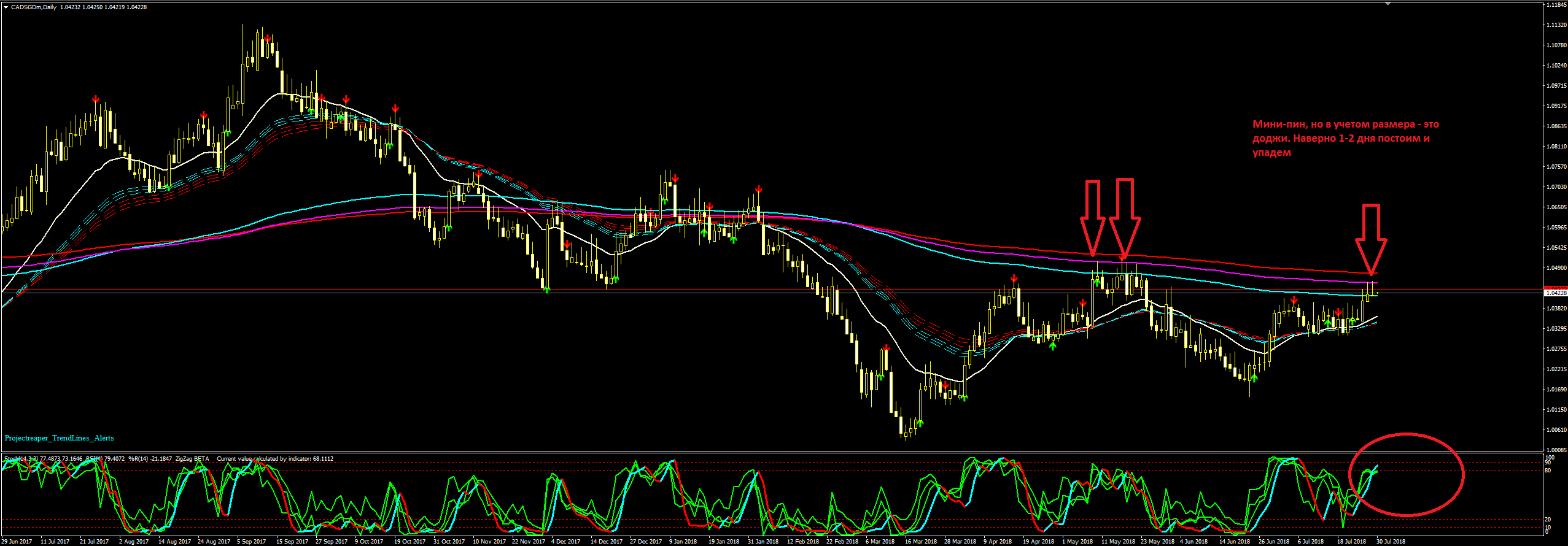Click the '4 Jun 2018' date label
The width and height of the screenshot is (1568, 546).
tap(1193, 542)
